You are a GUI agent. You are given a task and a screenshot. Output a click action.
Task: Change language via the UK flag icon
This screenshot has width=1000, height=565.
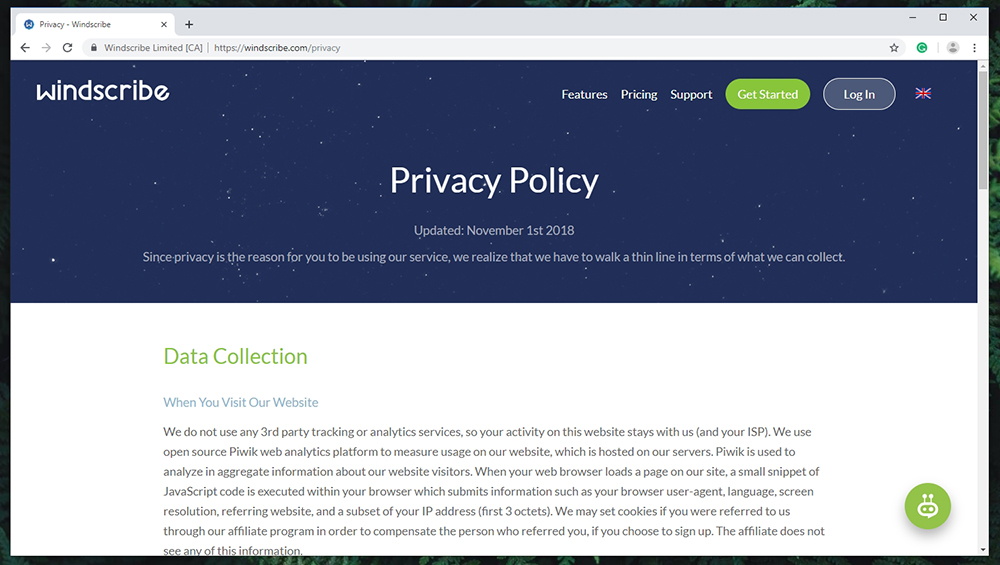pyautogui.click(x=923, y=94)
